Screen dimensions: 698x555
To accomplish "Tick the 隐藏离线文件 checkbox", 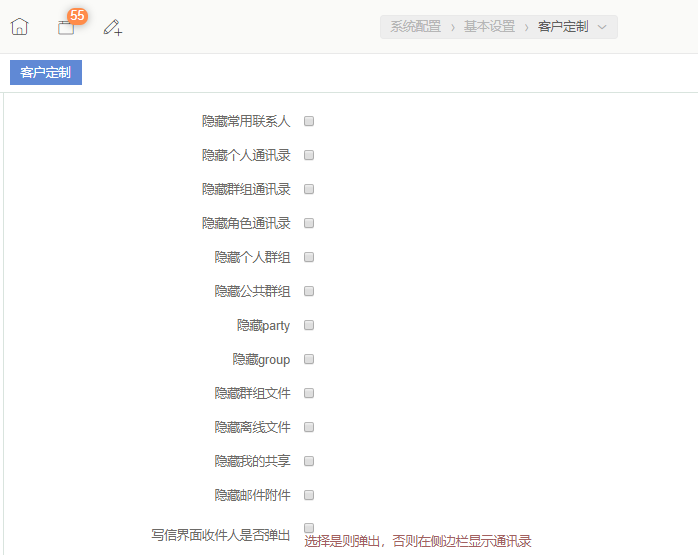I will 309,427.
